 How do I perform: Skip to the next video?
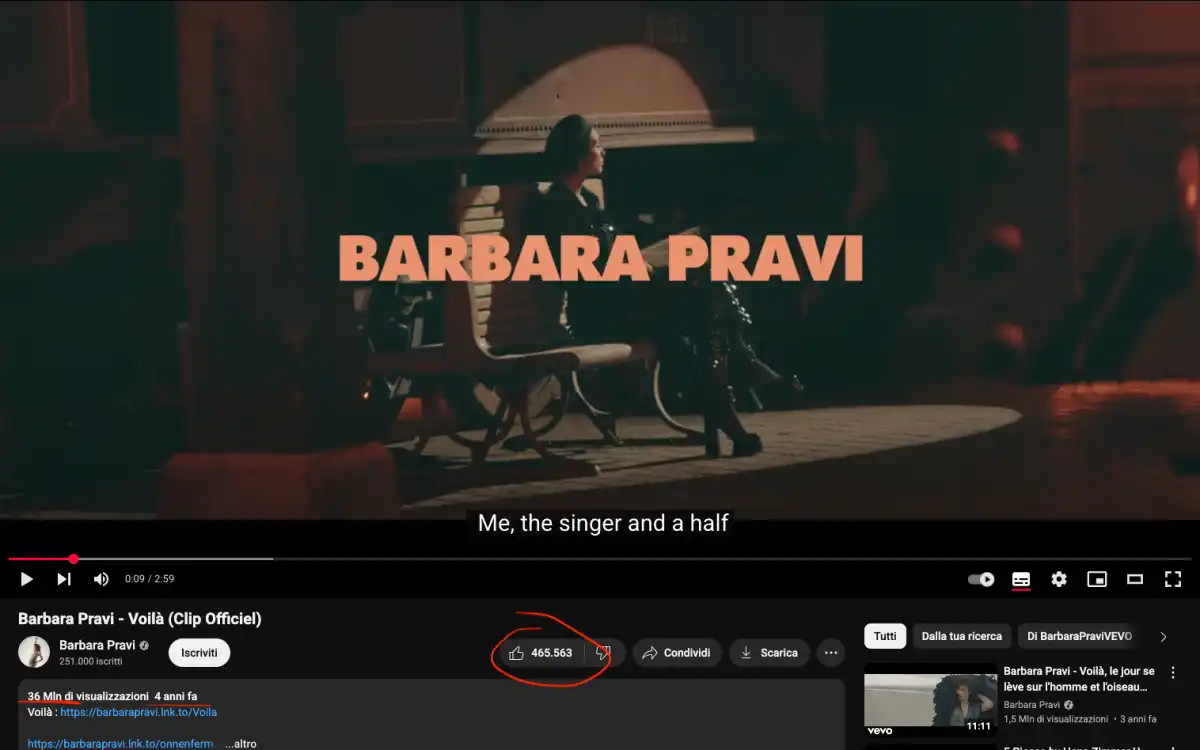pyautogui.click(x=64, y=579)
